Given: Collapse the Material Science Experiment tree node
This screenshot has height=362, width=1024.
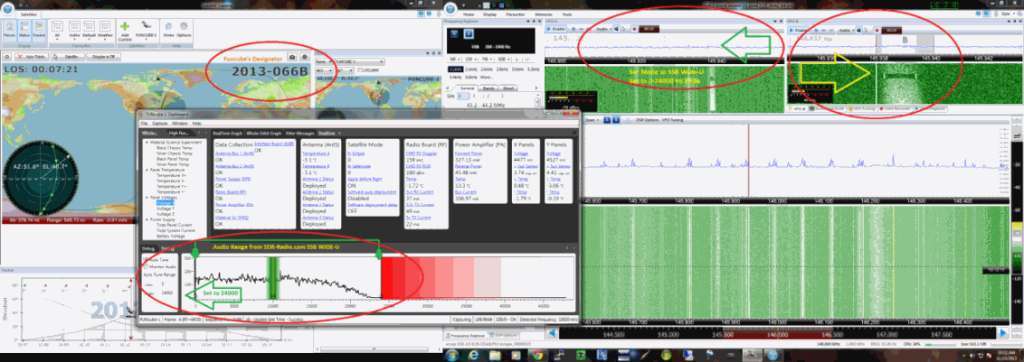Looking at the screenshot, I should tap(146, 141).
